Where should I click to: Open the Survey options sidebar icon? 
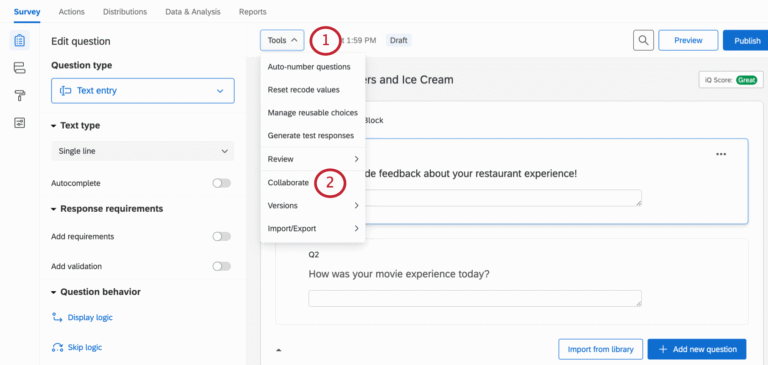(20, 122)
